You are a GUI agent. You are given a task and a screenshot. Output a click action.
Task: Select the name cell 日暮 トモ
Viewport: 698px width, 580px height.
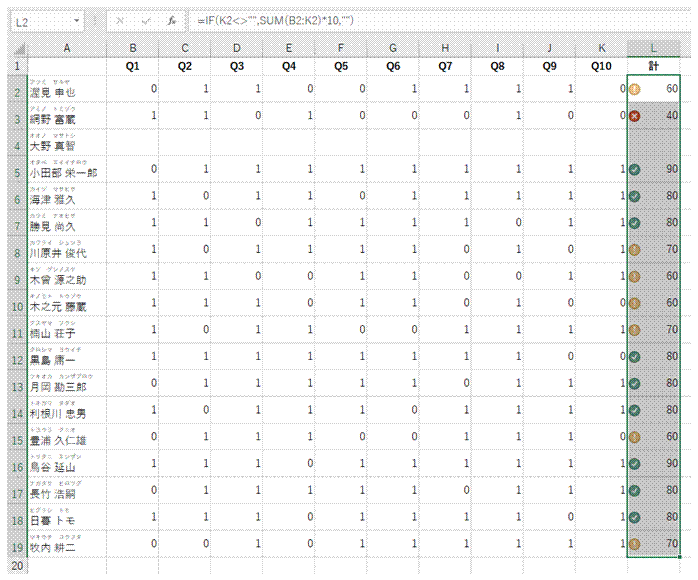(x=67, y=517)
